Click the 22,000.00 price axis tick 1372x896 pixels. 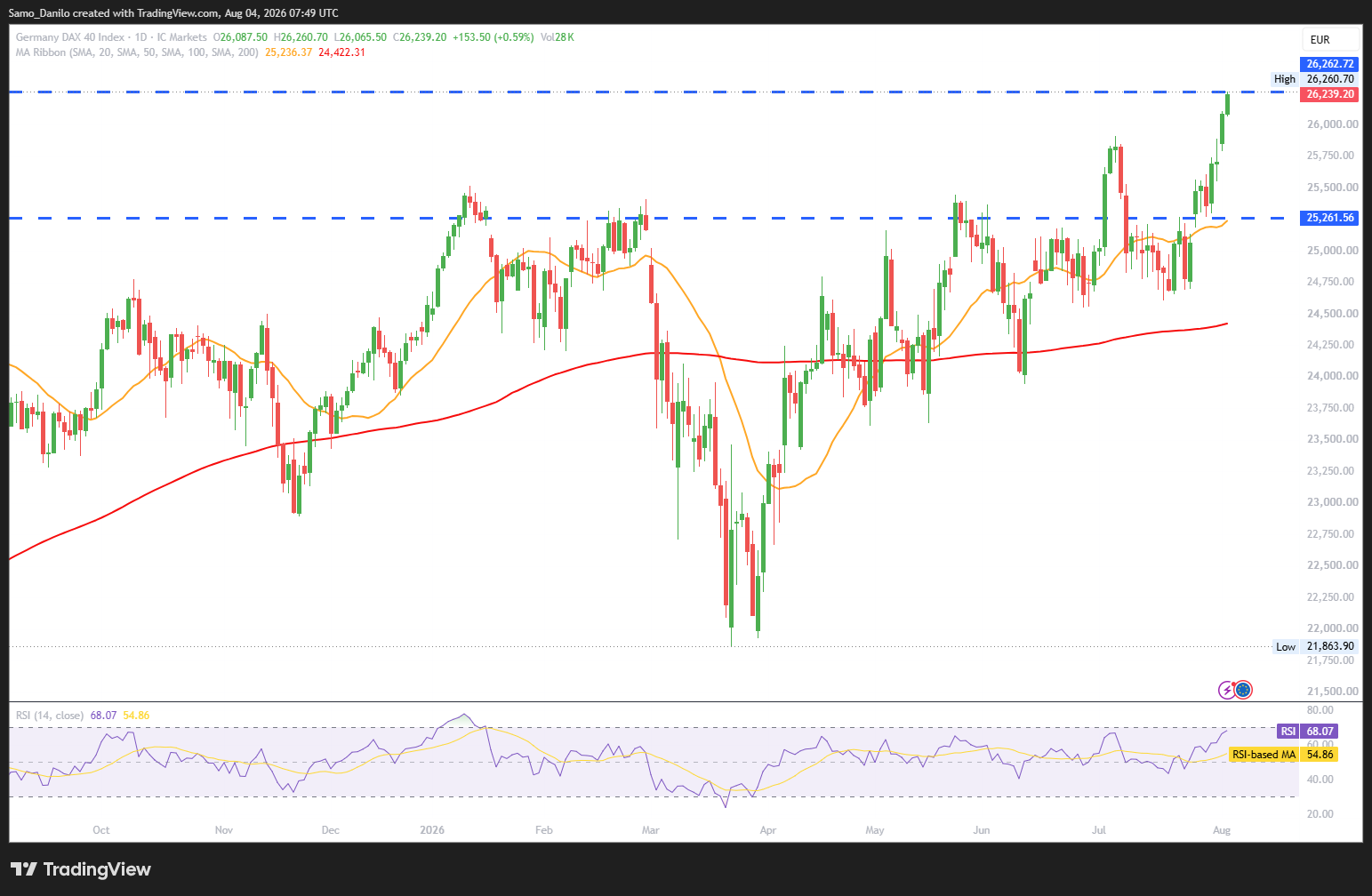[x=1332, y=628]
